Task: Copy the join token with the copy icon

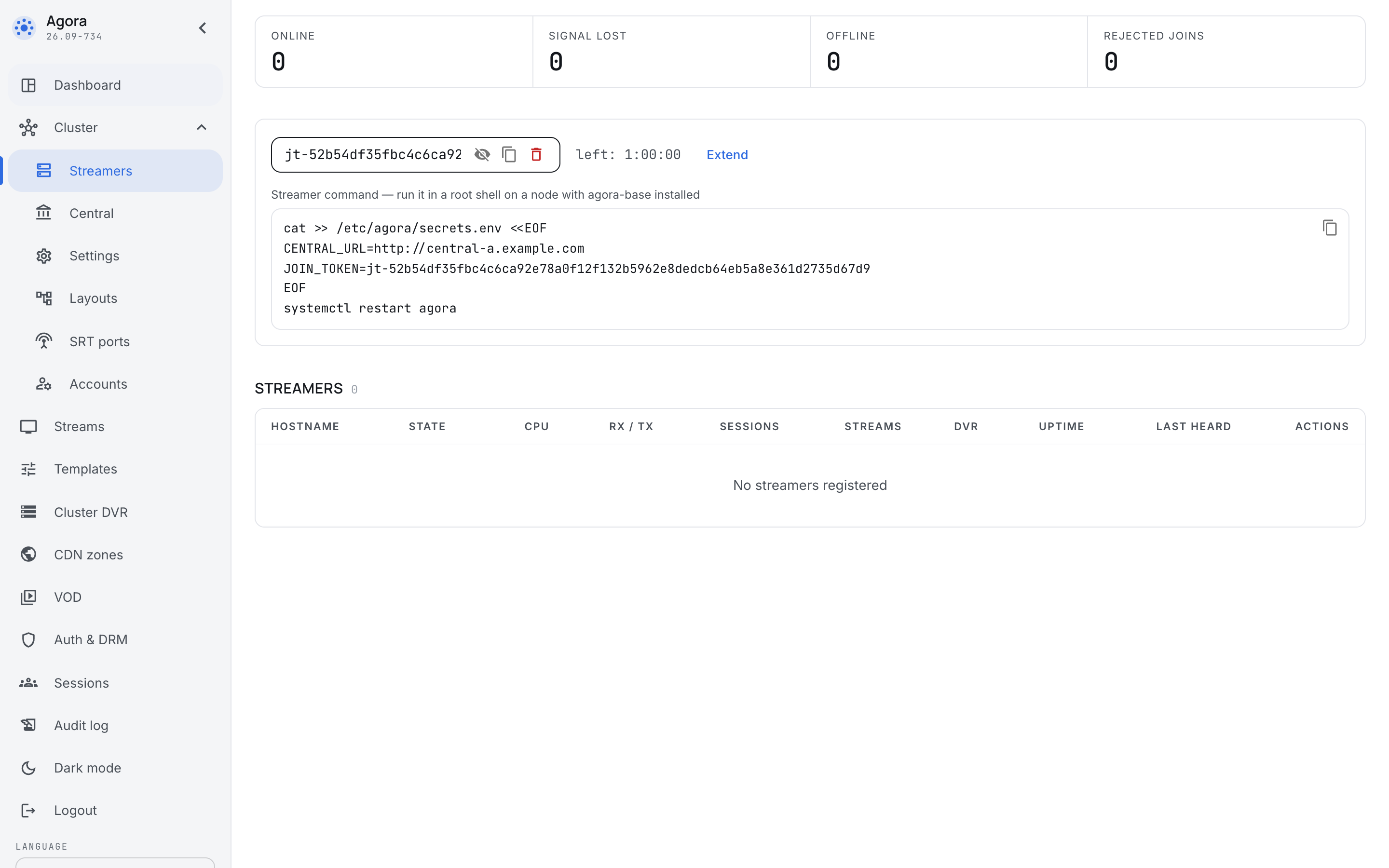Action: 509,154
